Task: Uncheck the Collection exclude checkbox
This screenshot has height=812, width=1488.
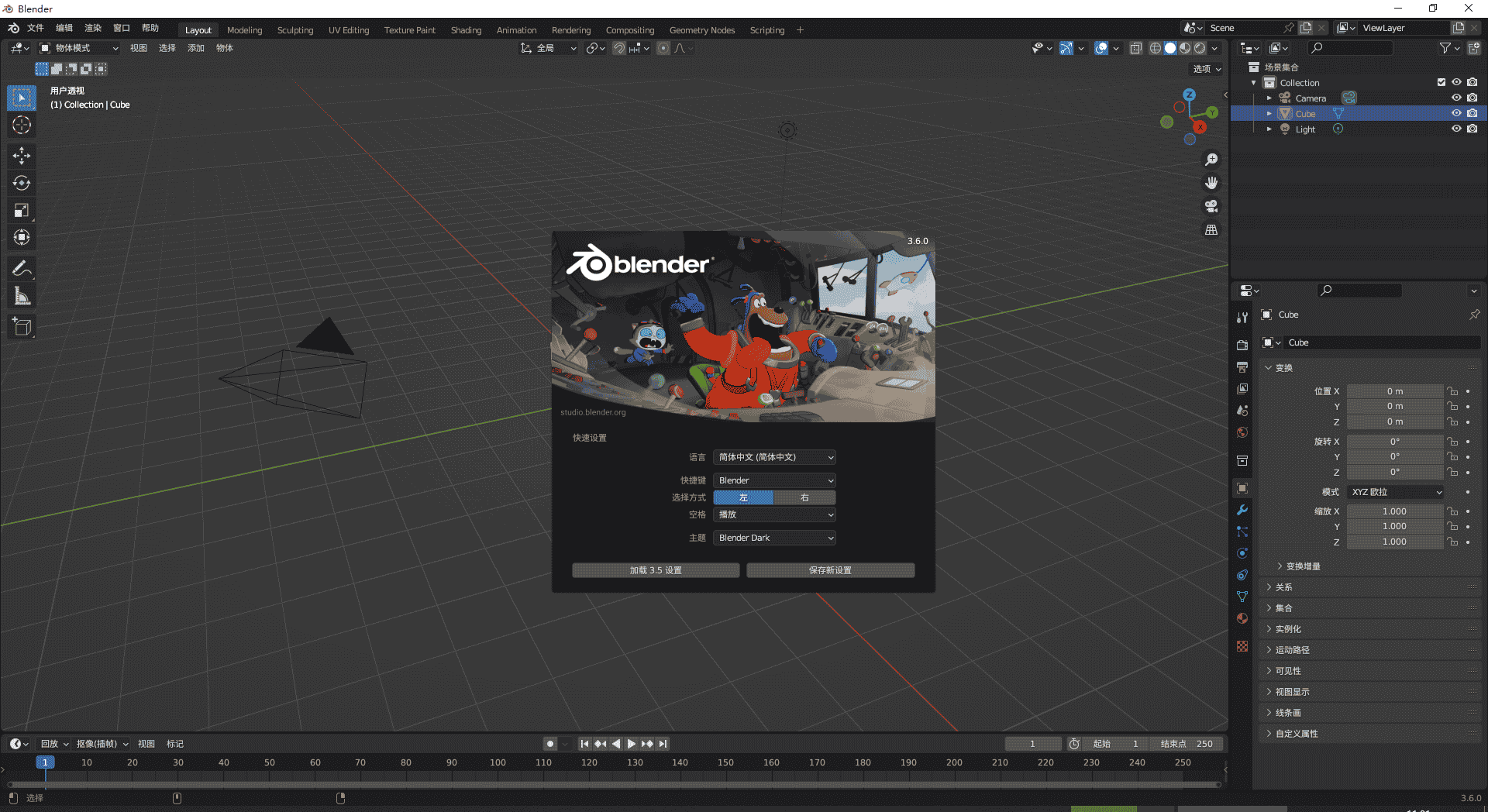Action: pyautogui.click(x=1441, y=82)
